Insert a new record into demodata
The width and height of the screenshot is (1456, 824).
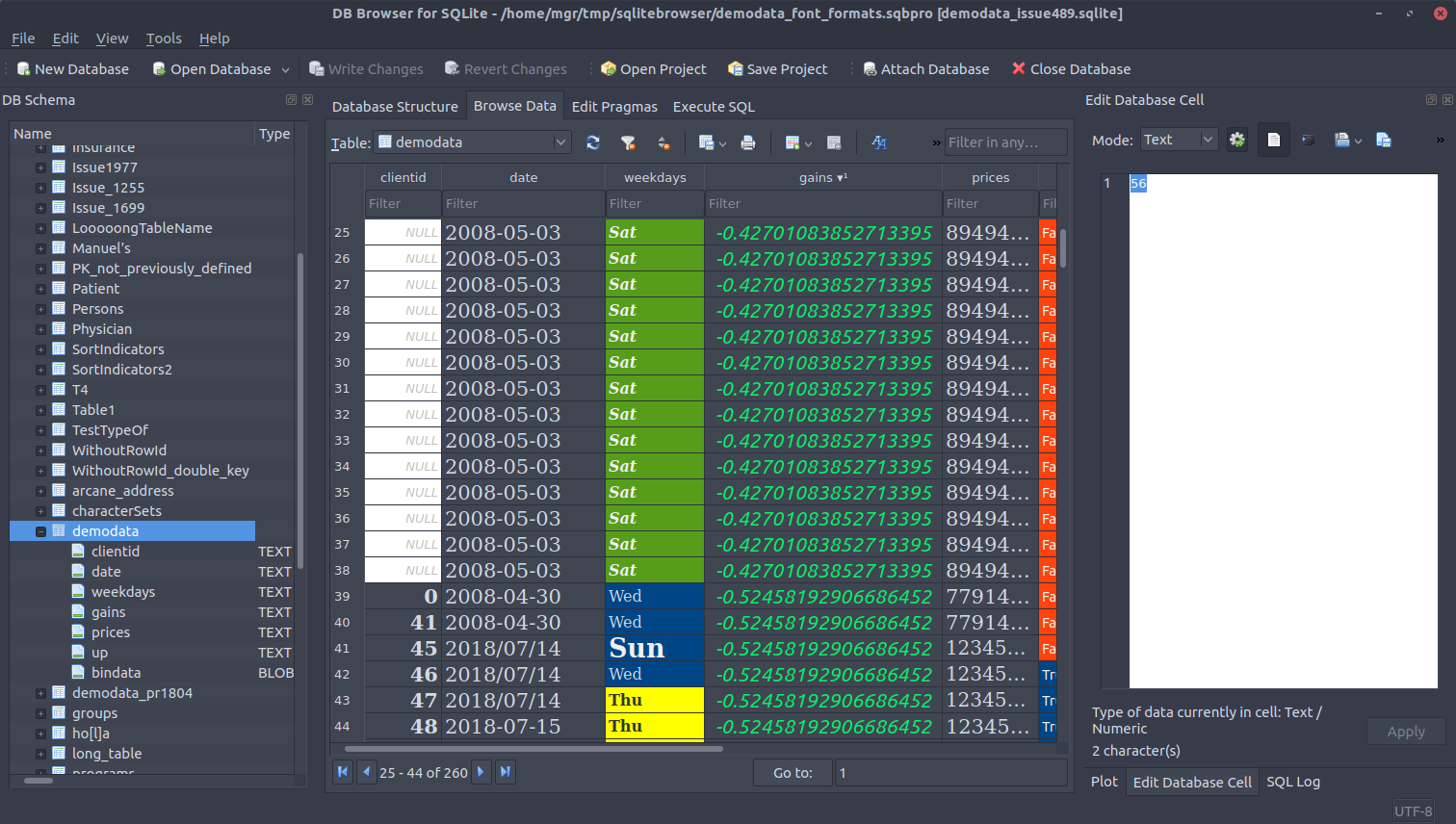[x=792, y=142]
